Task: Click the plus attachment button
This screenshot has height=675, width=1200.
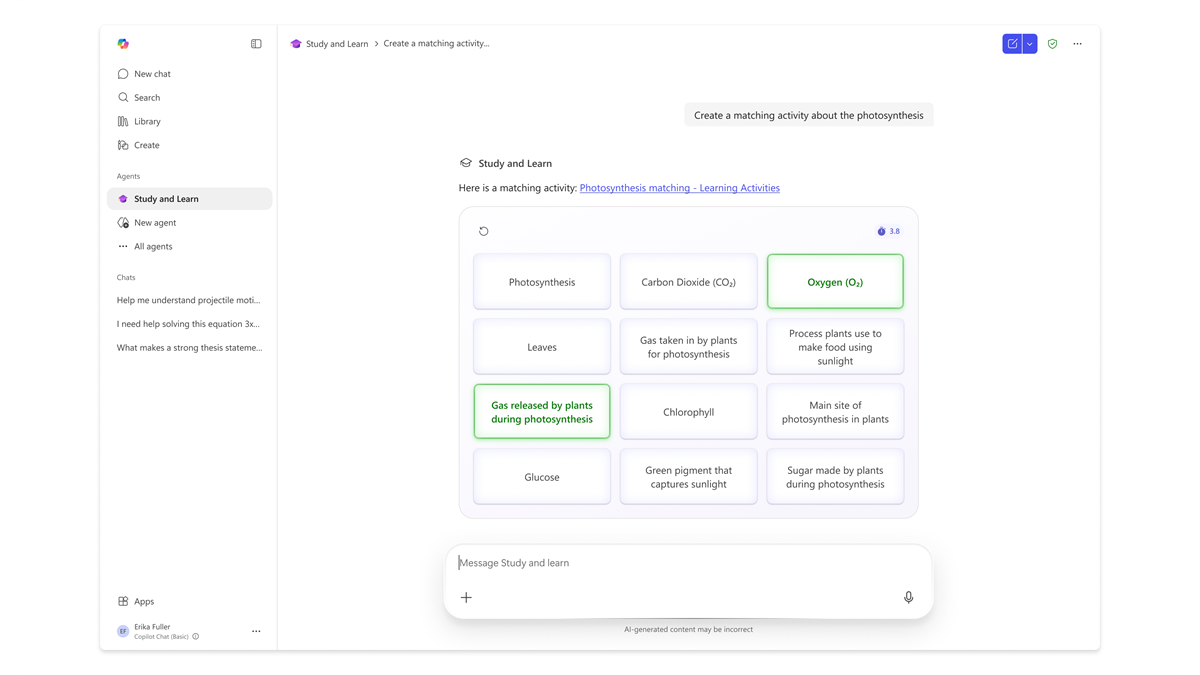Action: click(x=466, y=597)
